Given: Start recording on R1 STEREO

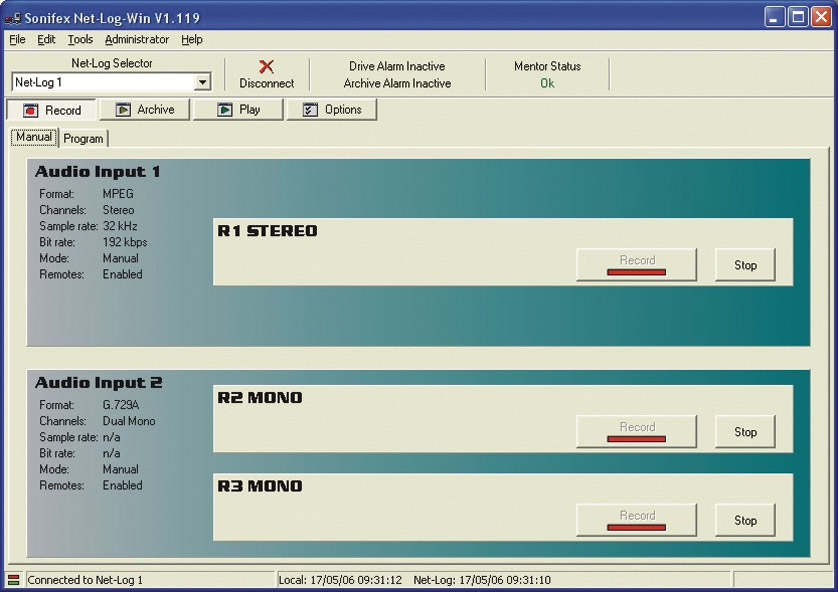Looking at the screenshot, I should tap(636, 264).
